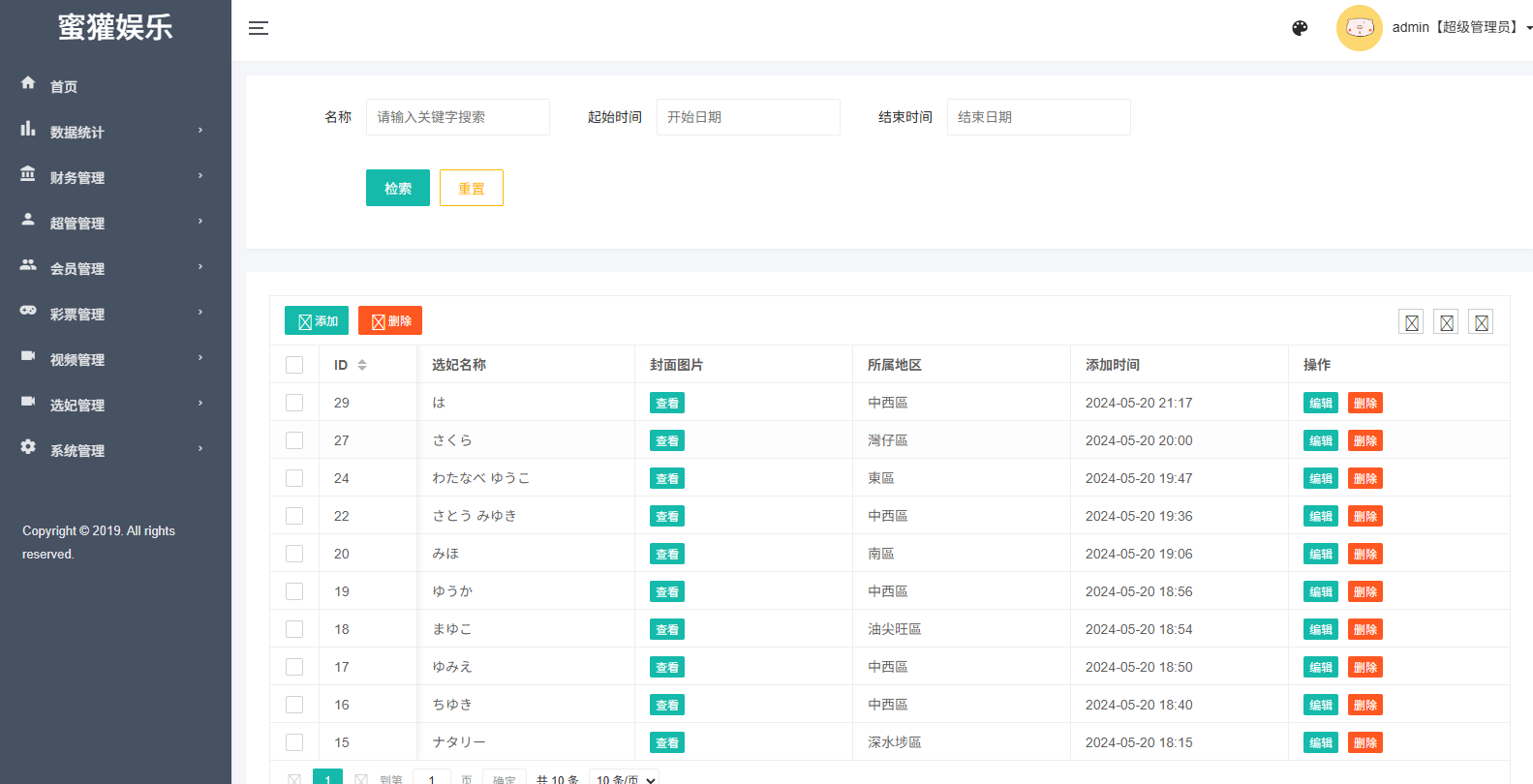Toggle the select-all checkbox in table header
This screenshot has height=784, width=1533.
pos(294,365)
